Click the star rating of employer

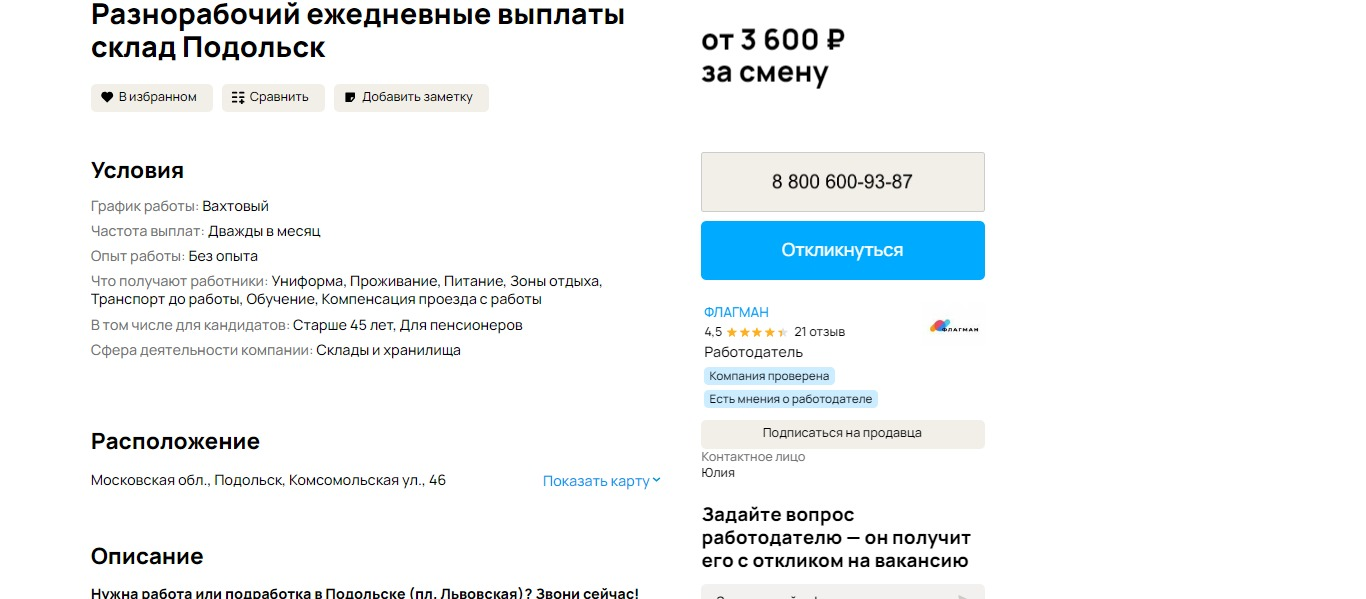coord(757,332)
